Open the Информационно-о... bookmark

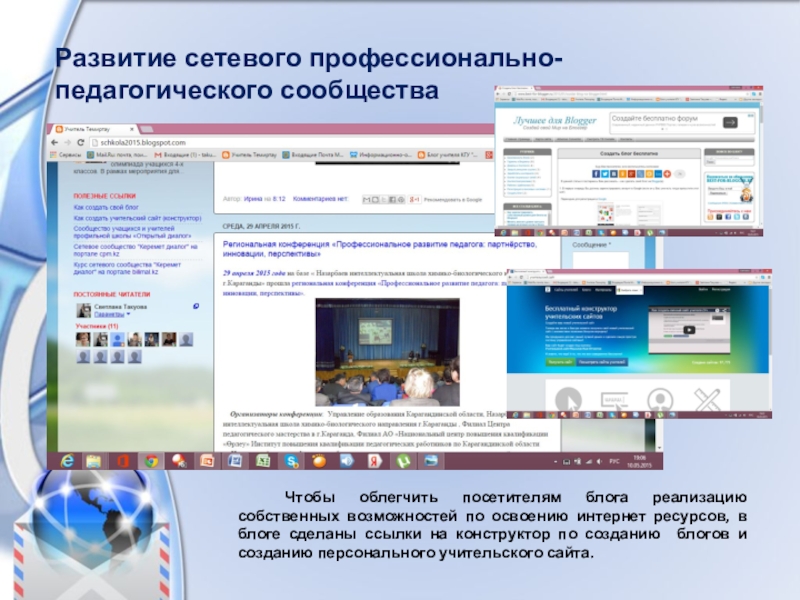point(381,155)
